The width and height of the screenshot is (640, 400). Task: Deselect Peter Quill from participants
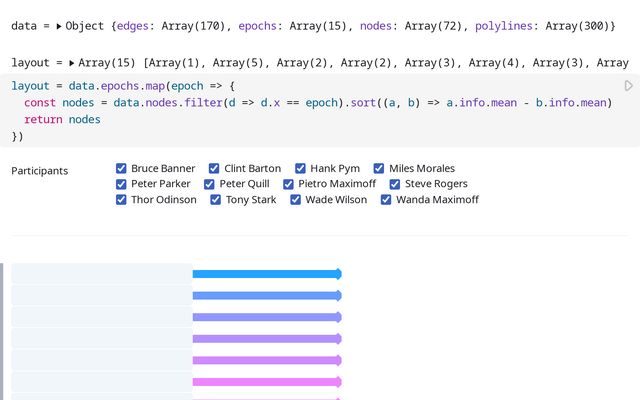point(210,184)
